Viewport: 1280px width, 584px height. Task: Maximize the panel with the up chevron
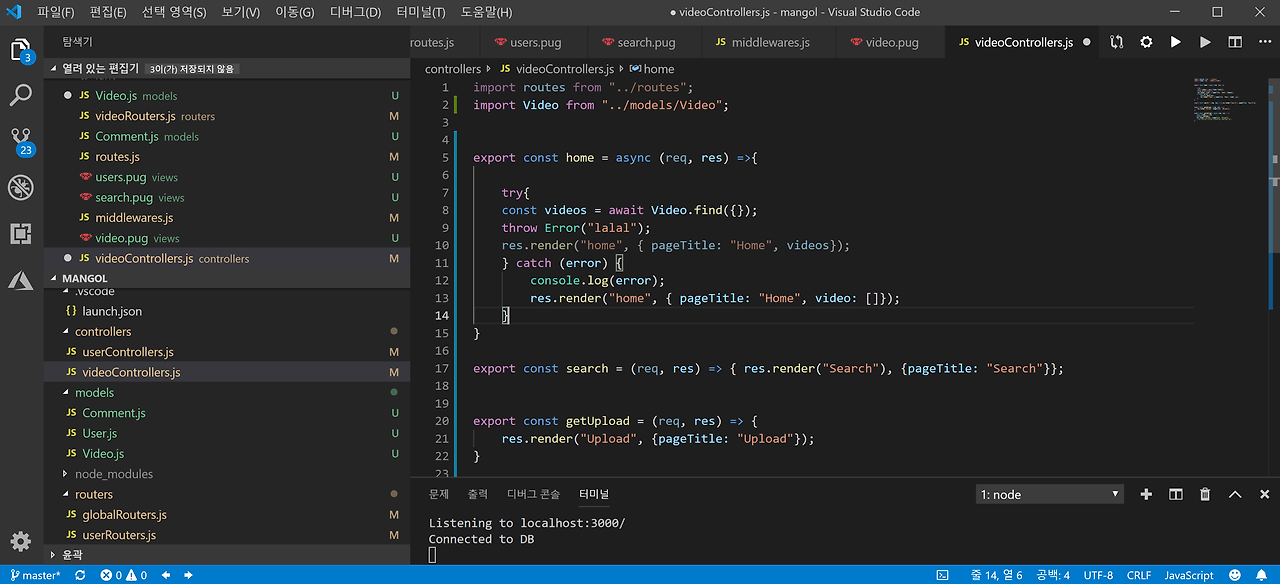coord(1235,494)
